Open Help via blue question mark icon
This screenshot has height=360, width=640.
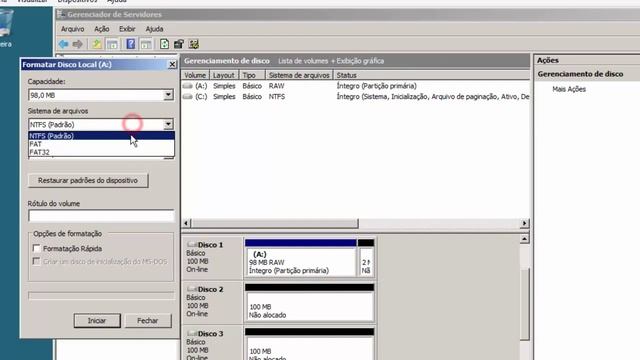coord(131,44)
